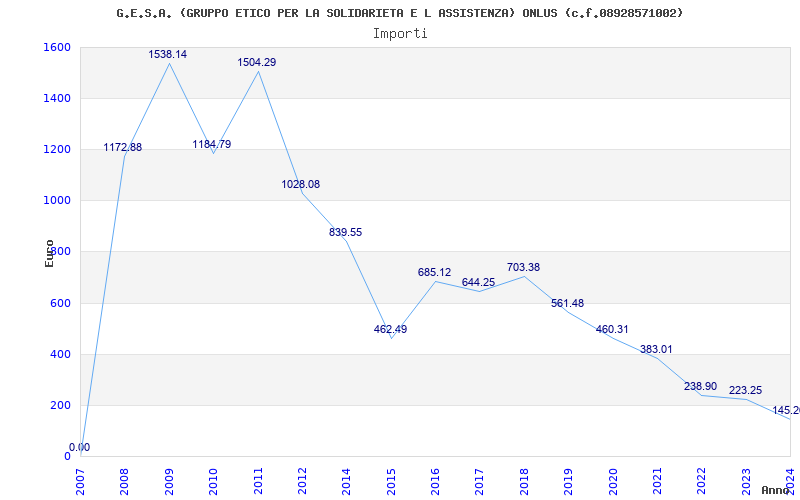Select the 1184.79 value label
The image size is (800, 500).
click(x=212, y=144)
